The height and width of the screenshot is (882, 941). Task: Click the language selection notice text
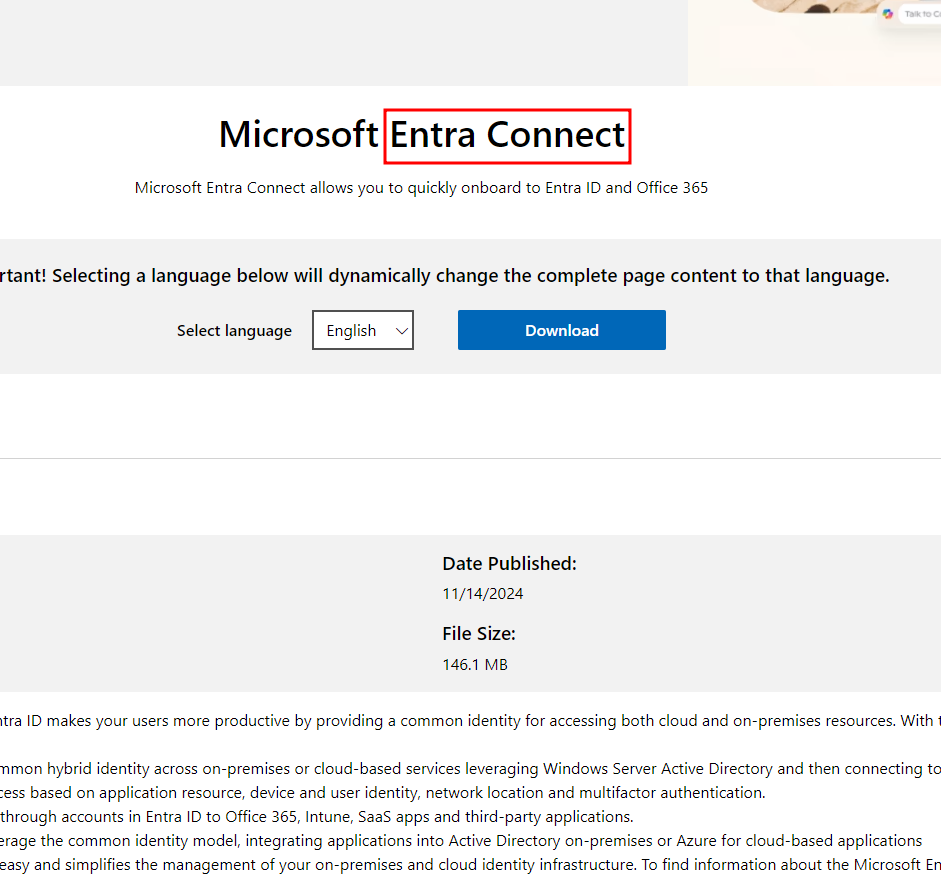pyautogui.click(x=444, y=275)
